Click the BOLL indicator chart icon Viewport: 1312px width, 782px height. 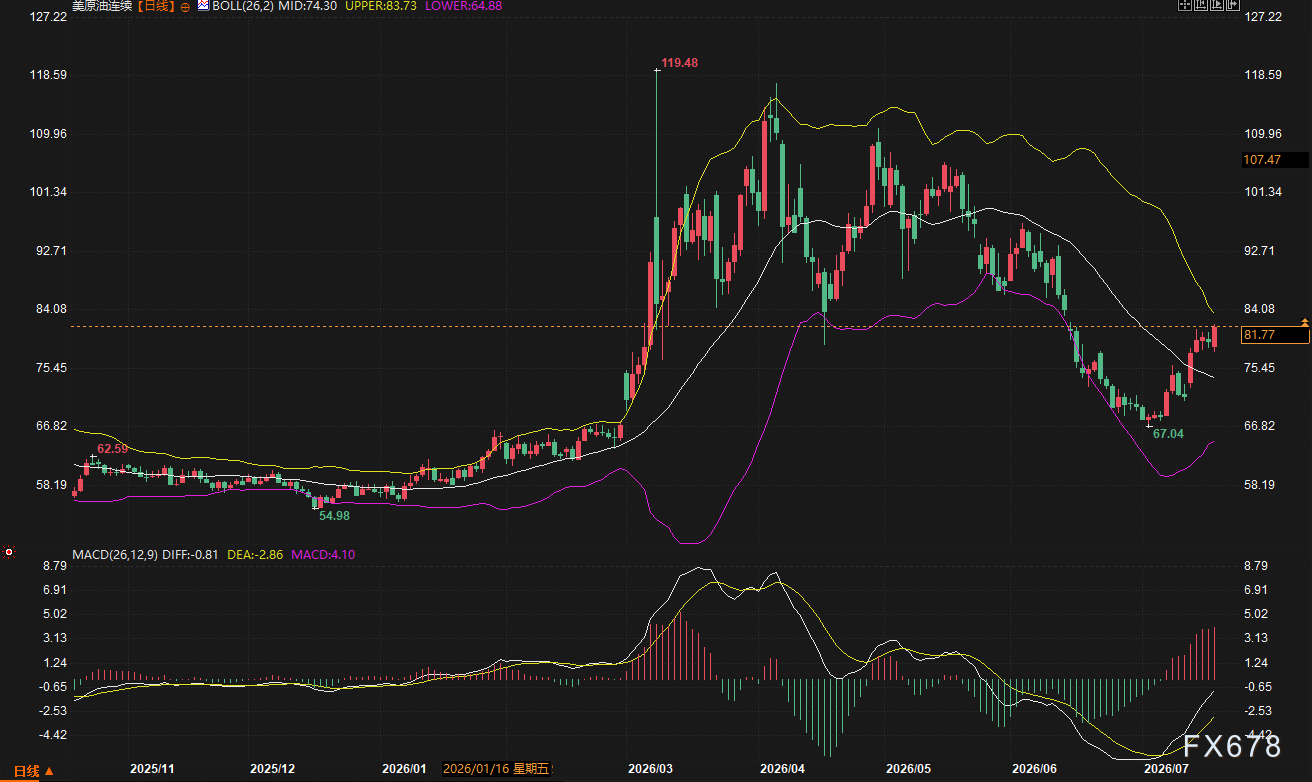pyautogui.click(x=202, y=5)
